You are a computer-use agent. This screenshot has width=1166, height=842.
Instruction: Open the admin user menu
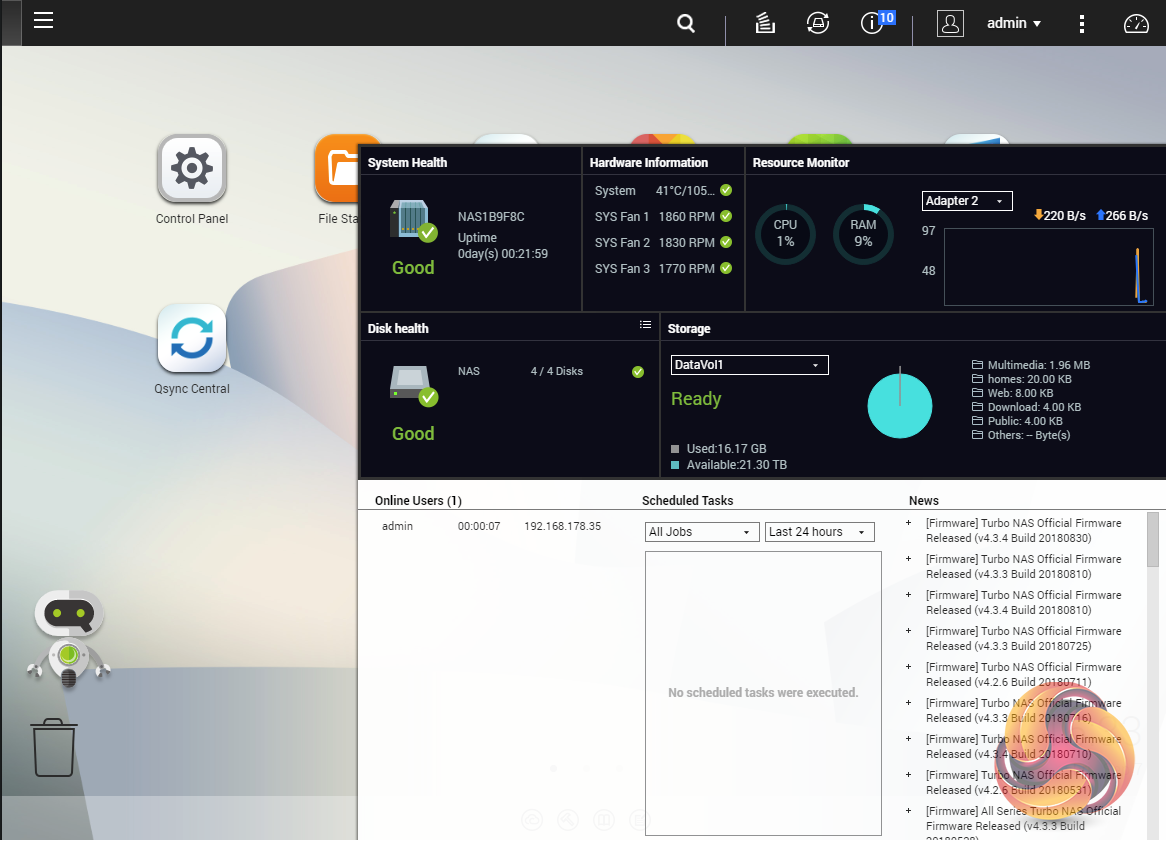click(x=1014, y=23)
